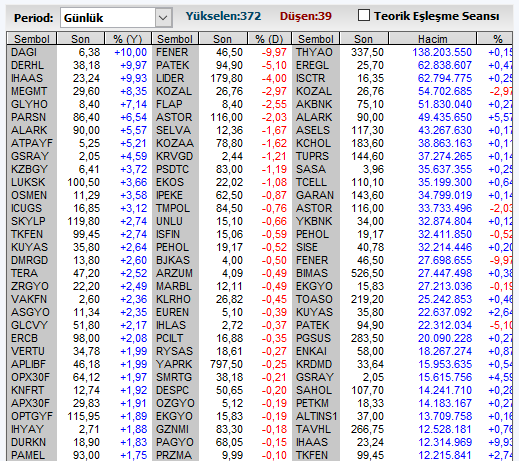Select OPX30F symbol row

[30, 377]
